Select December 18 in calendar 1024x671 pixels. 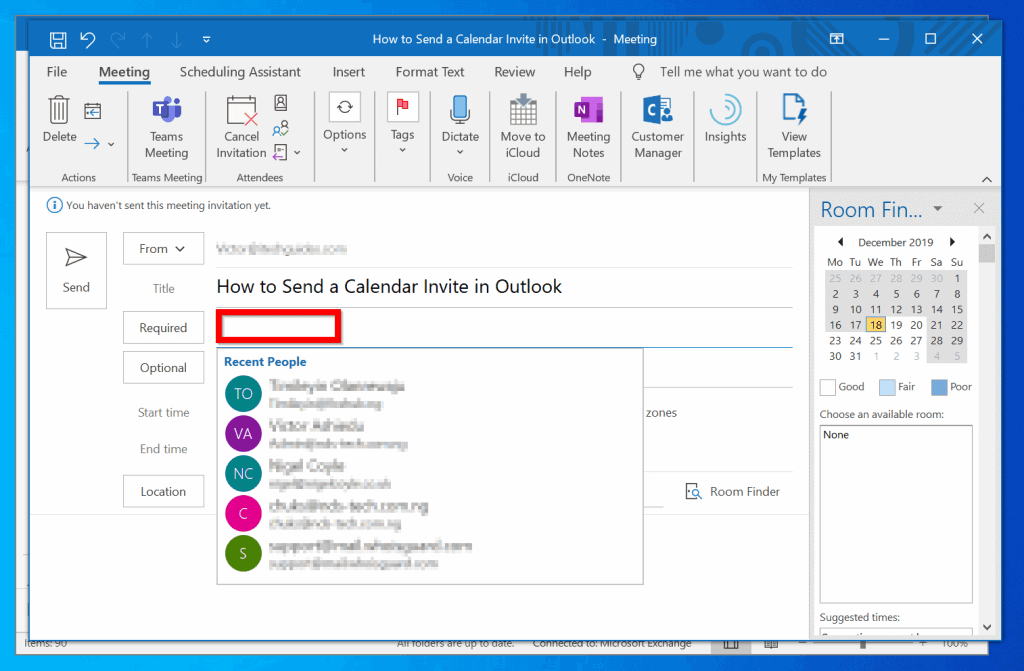coord(876,325)
